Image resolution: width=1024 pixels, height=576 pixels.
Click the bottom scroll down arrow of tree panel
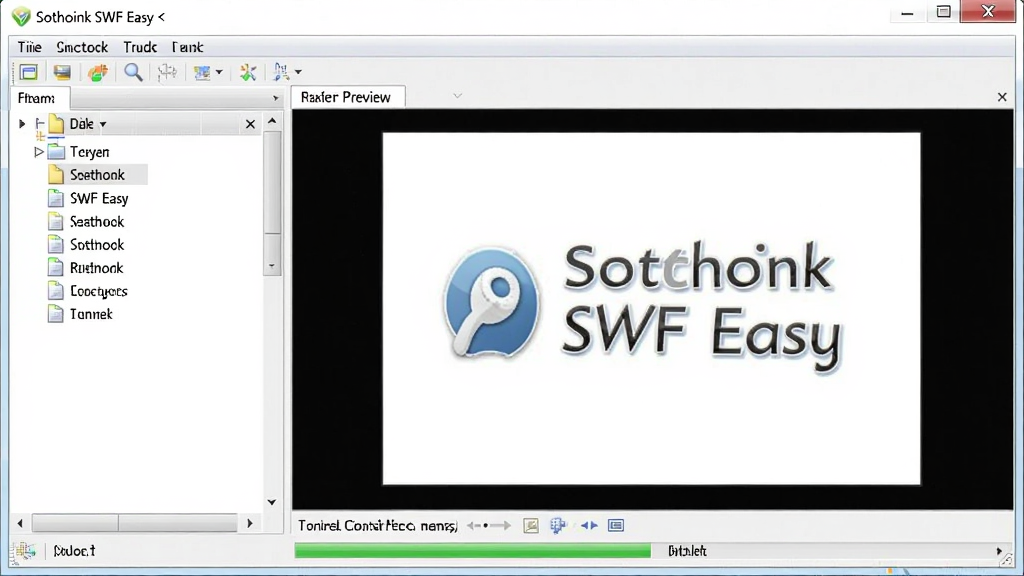tap(272, 502)
